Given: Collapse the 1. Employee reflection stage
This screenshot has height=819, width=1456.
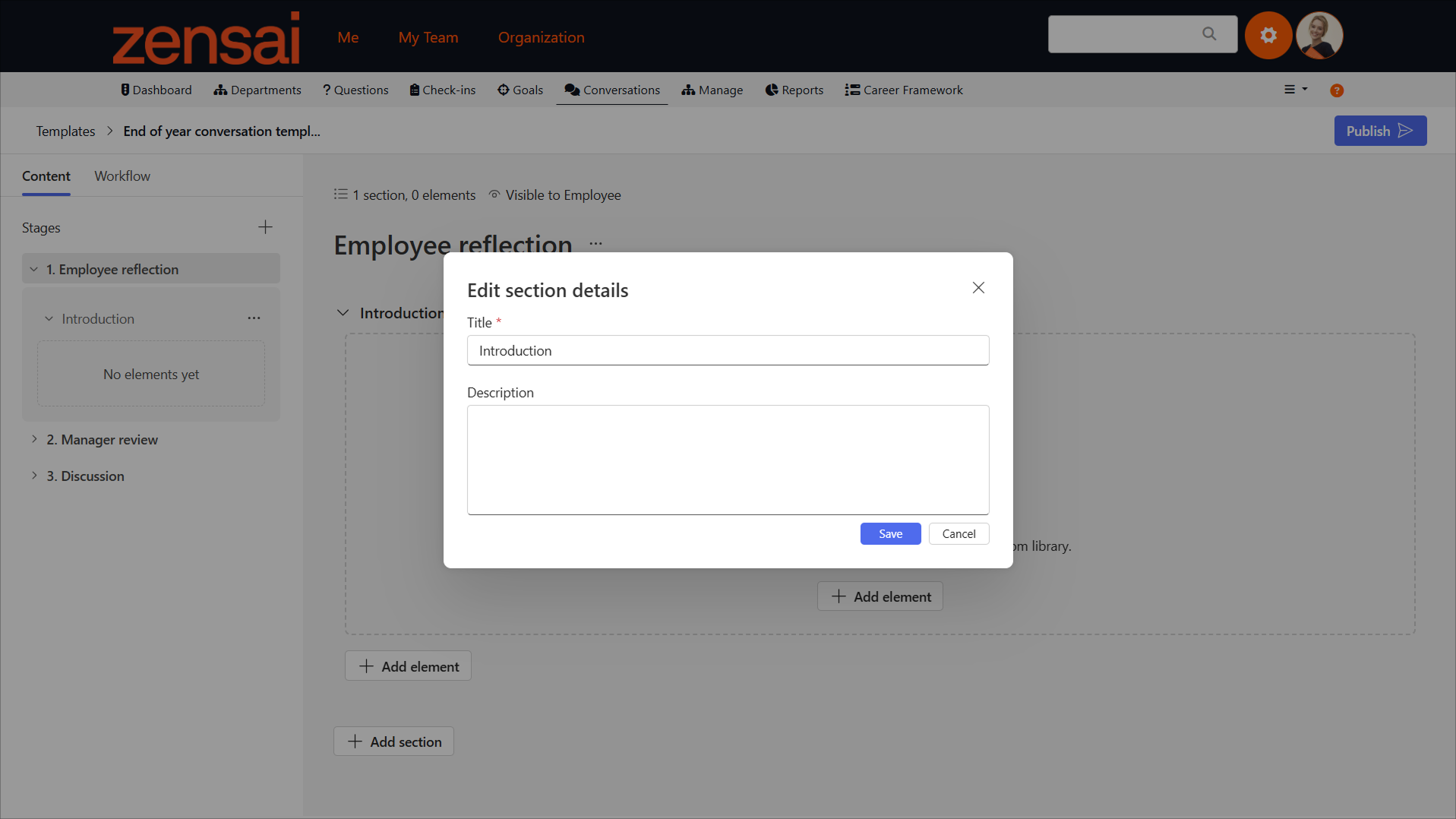Looking at the screenshot, I should (33, 269).
